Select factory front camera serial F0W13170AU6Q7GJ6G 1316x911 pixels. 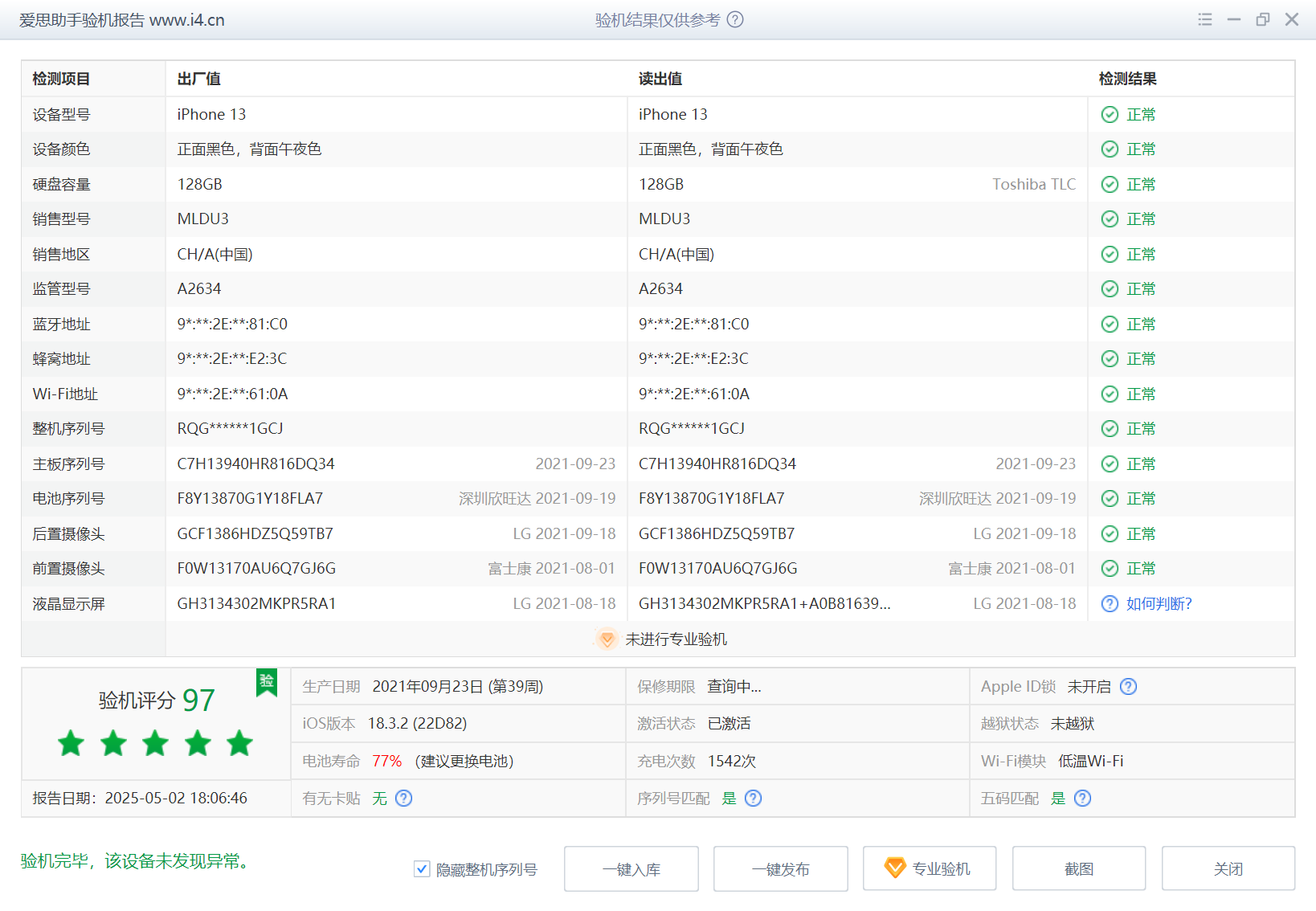click(257, 569)
